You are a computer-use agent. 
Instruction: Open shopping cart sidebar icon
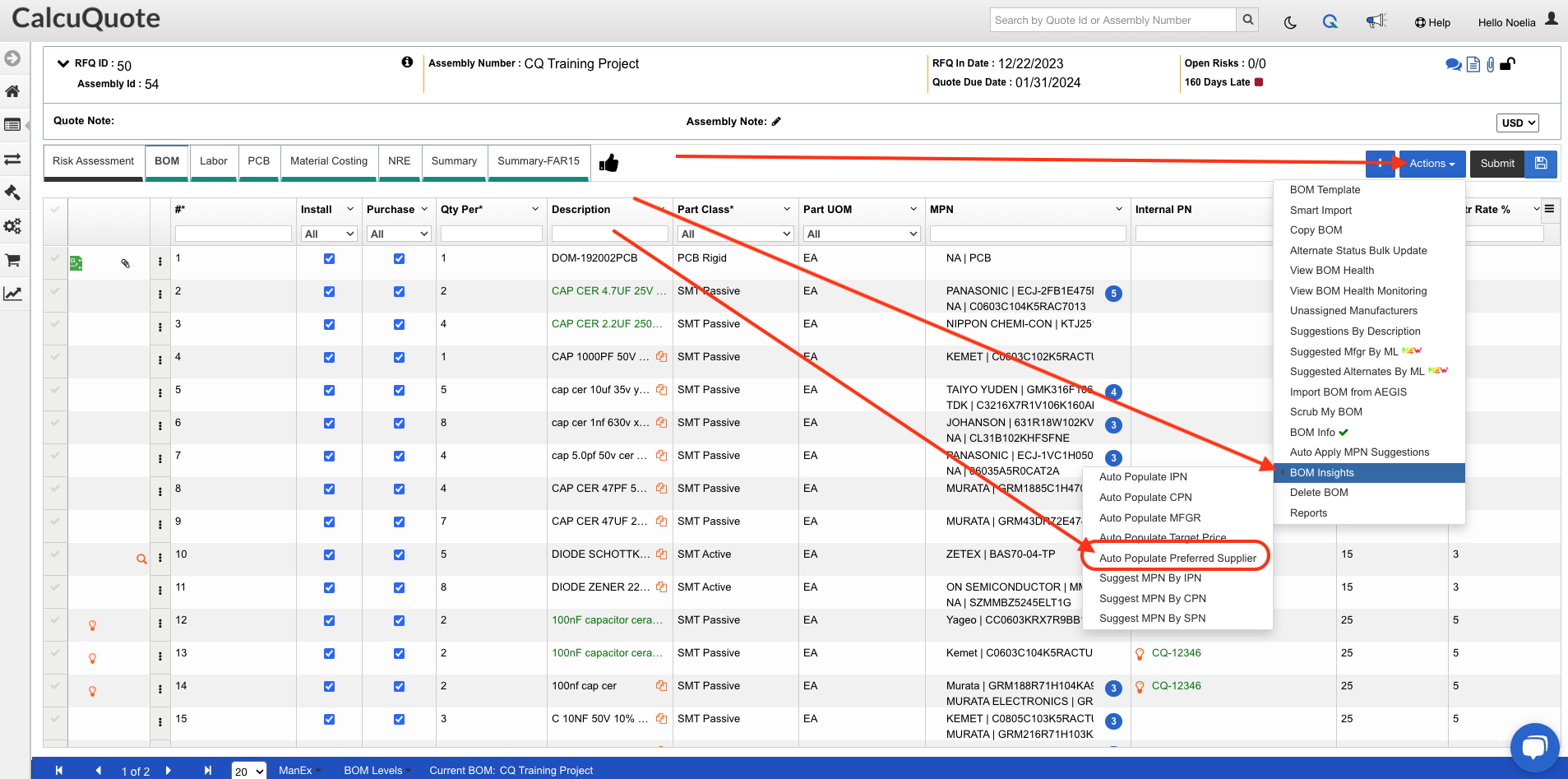pyautogui.click(x=12, y=260)
